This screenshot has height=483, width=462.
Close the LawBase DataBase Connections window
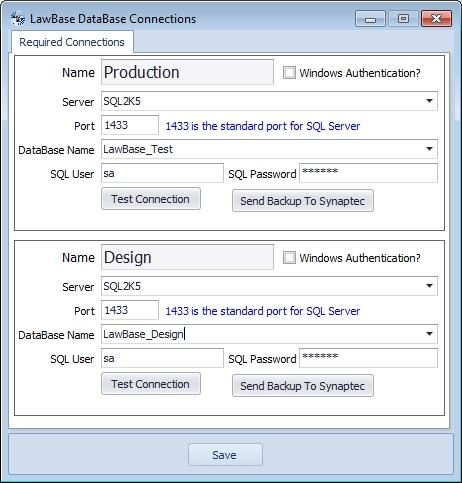pos(436,19)
